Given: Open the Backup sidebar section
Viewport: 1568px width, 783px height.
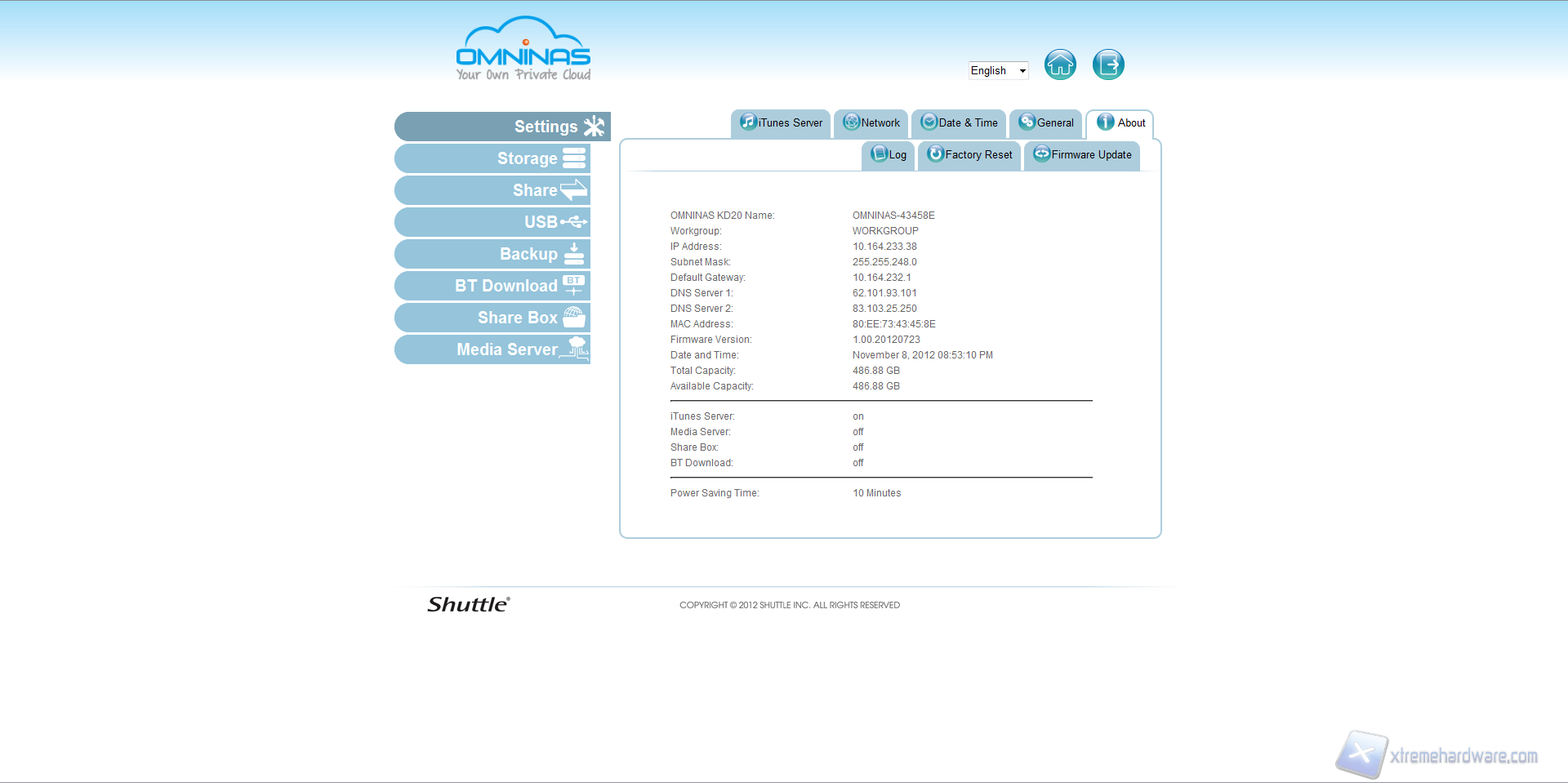Looking at the screenshot, I should coord(493,254).
